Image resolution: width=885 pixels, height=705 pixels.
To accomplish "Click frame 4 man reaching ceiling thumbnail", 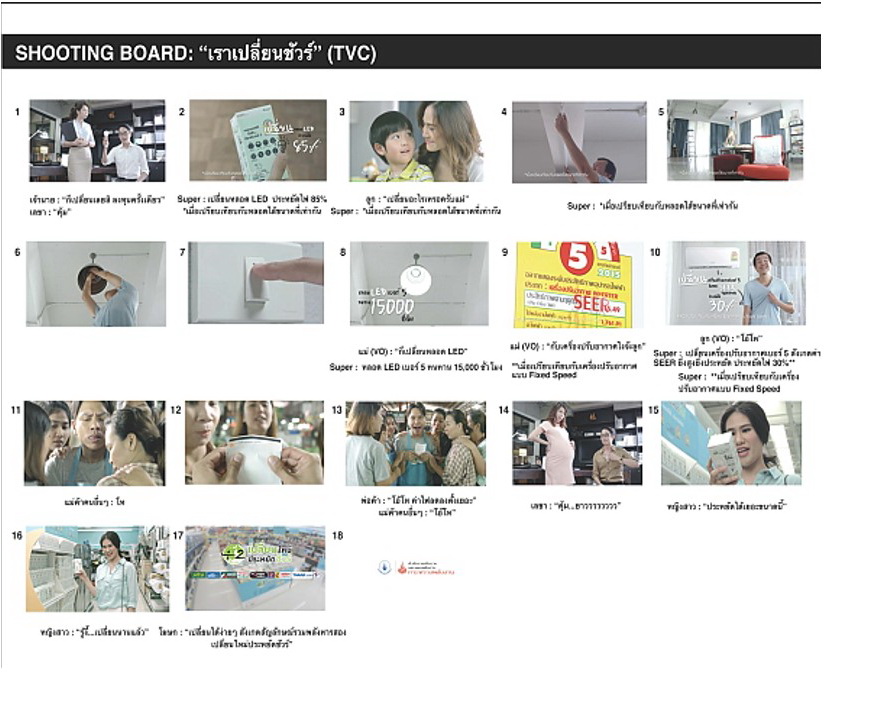I will point(579,142).
